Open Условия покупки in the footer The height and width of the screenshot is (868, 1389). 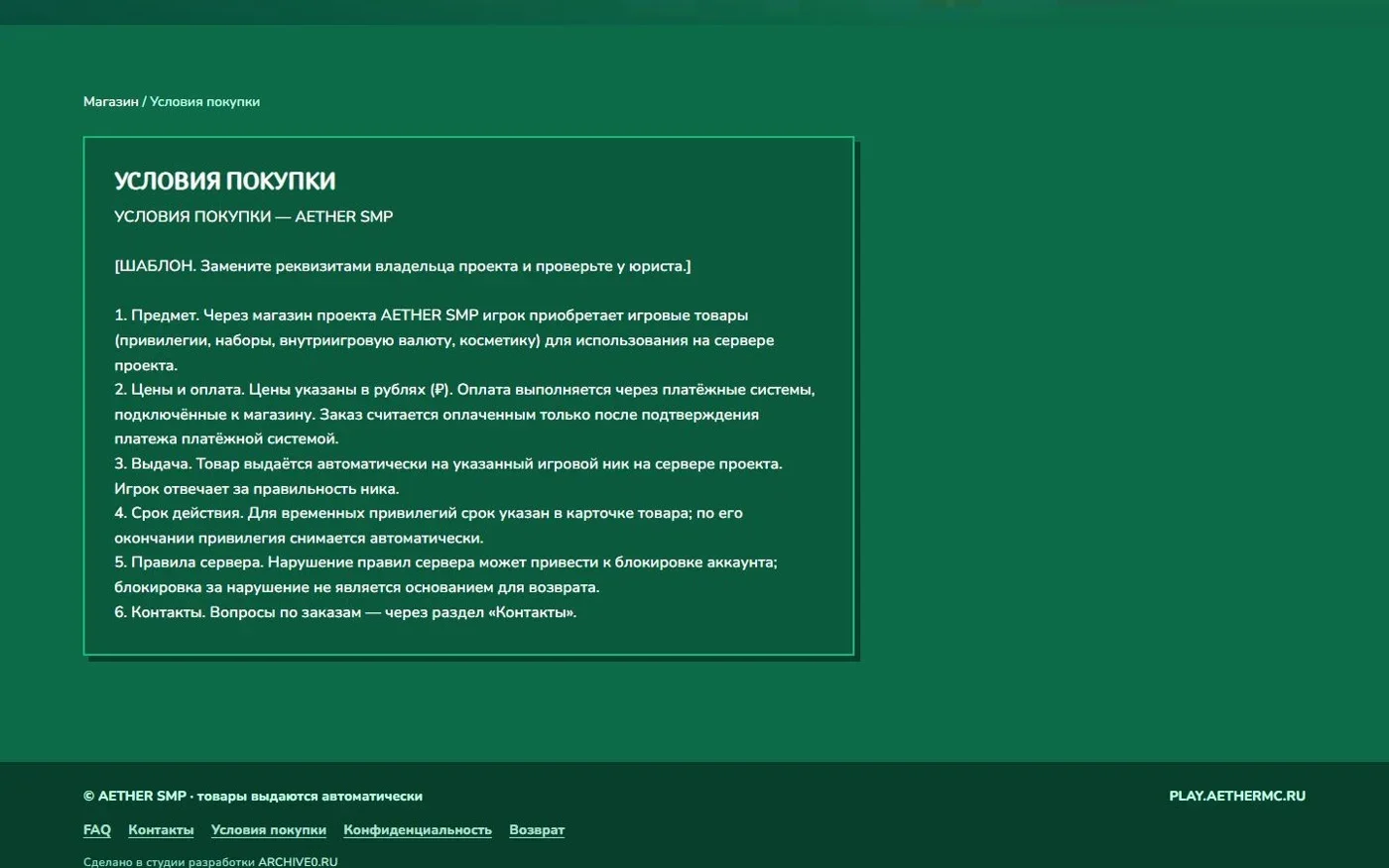point(269,830)
